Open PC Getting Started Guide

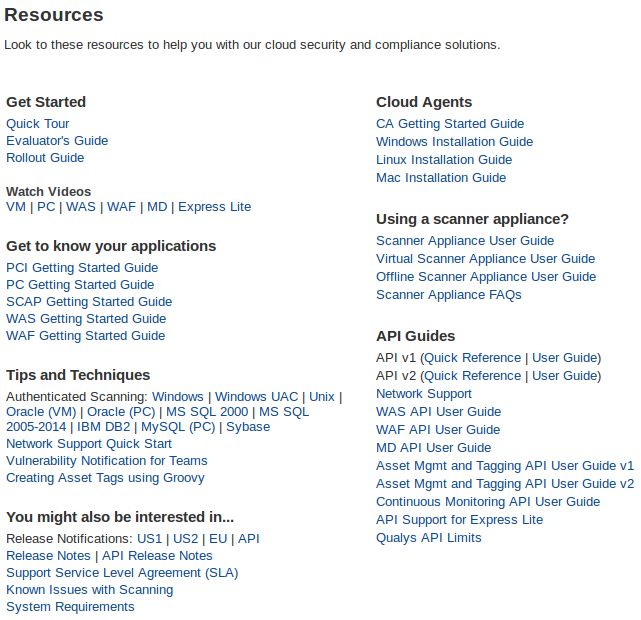click(80, 285)
